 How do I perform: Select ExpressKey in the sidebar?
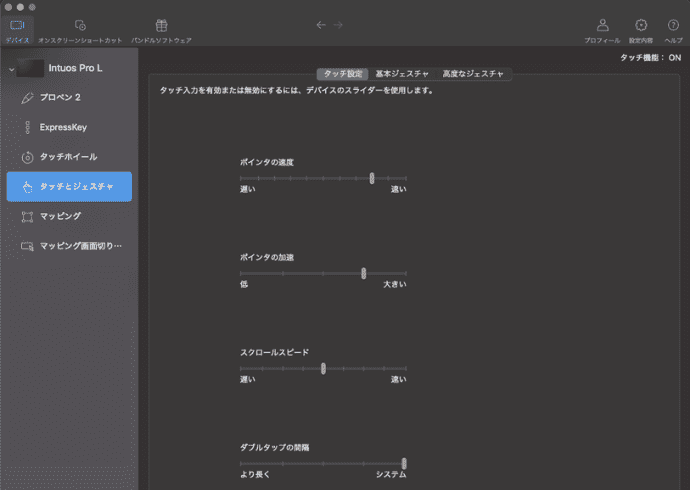coord(68,128)
